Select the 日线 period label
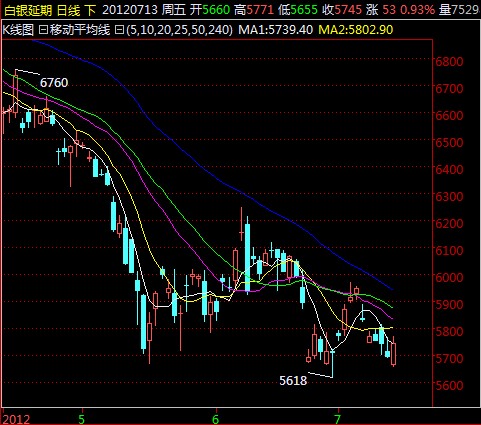 click(69, 10)
